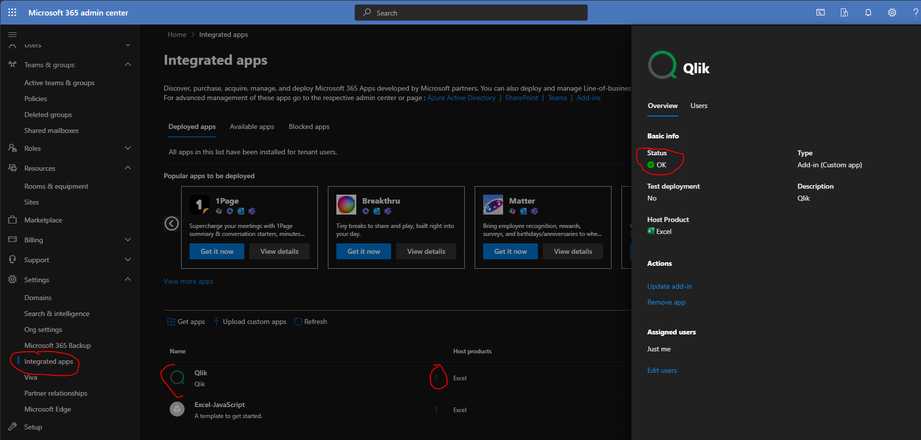Click View details for Matter

pos(573,251)
